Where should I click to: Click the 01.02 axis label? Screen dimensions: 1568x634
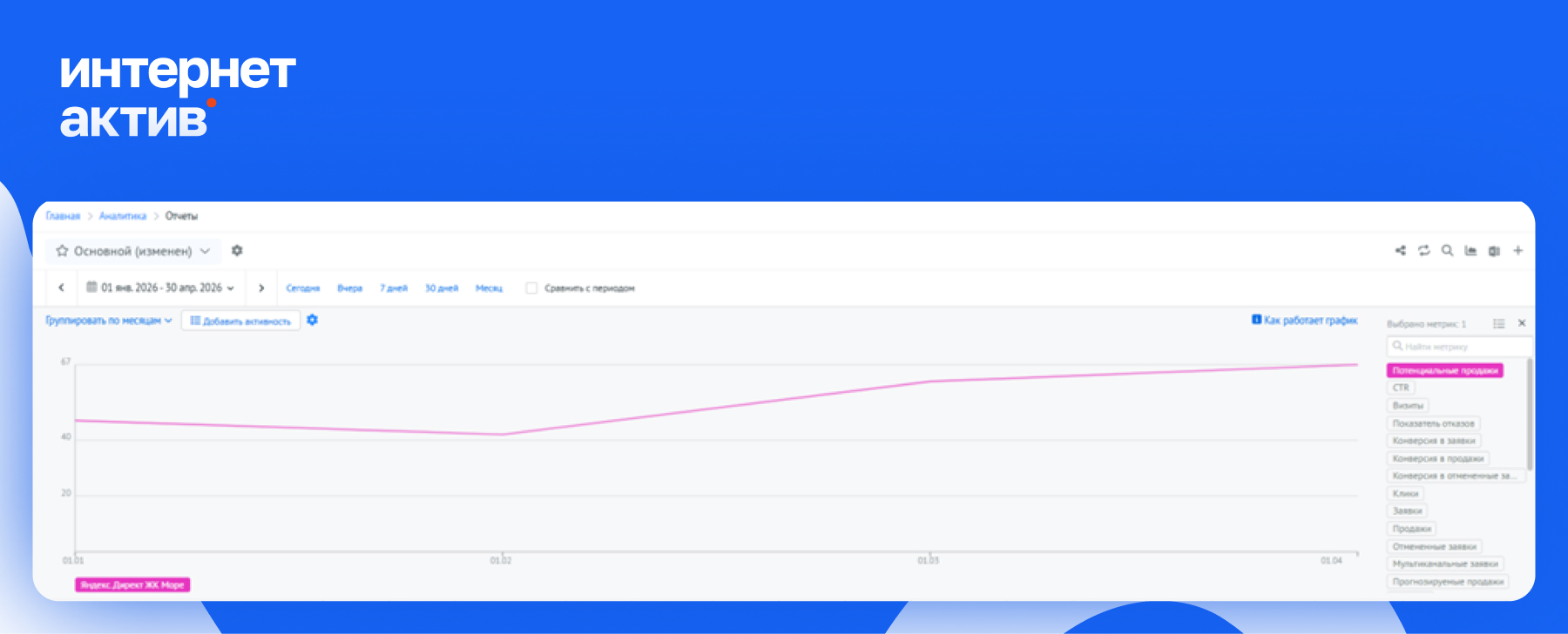(501, 561)
